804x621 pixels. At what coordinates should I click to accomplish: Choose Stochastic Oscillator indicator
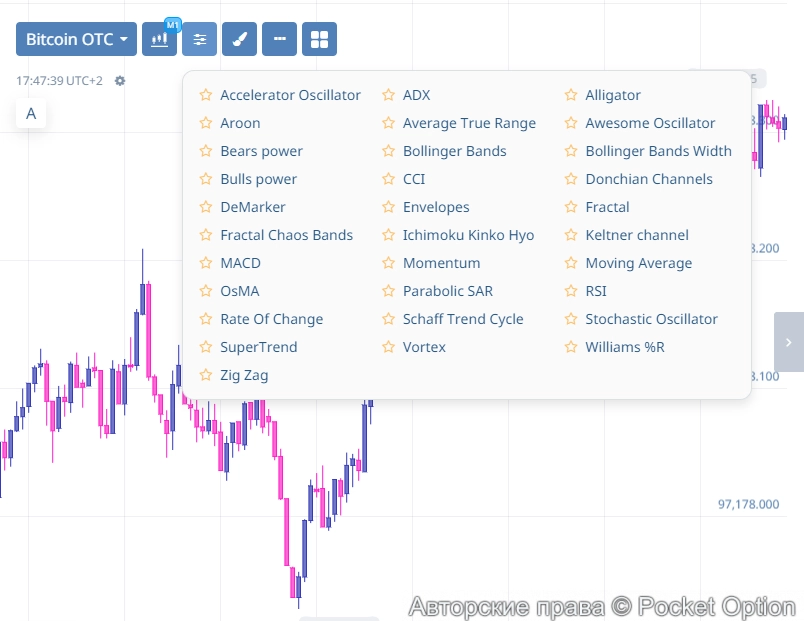[651, 319]
